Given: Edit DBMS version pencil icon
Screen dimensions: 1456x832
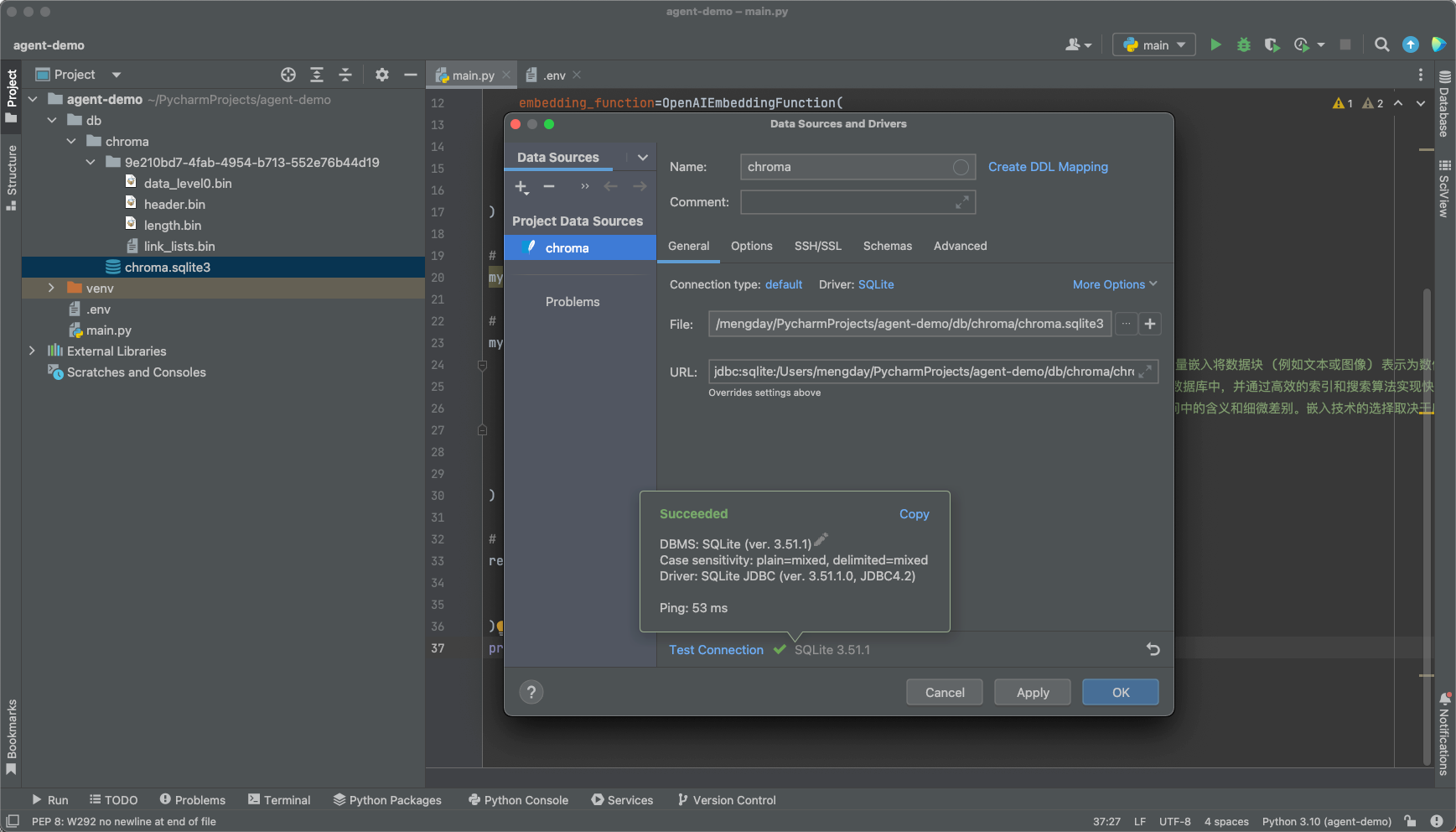Looking at the screenshot, I should (821, 539).
